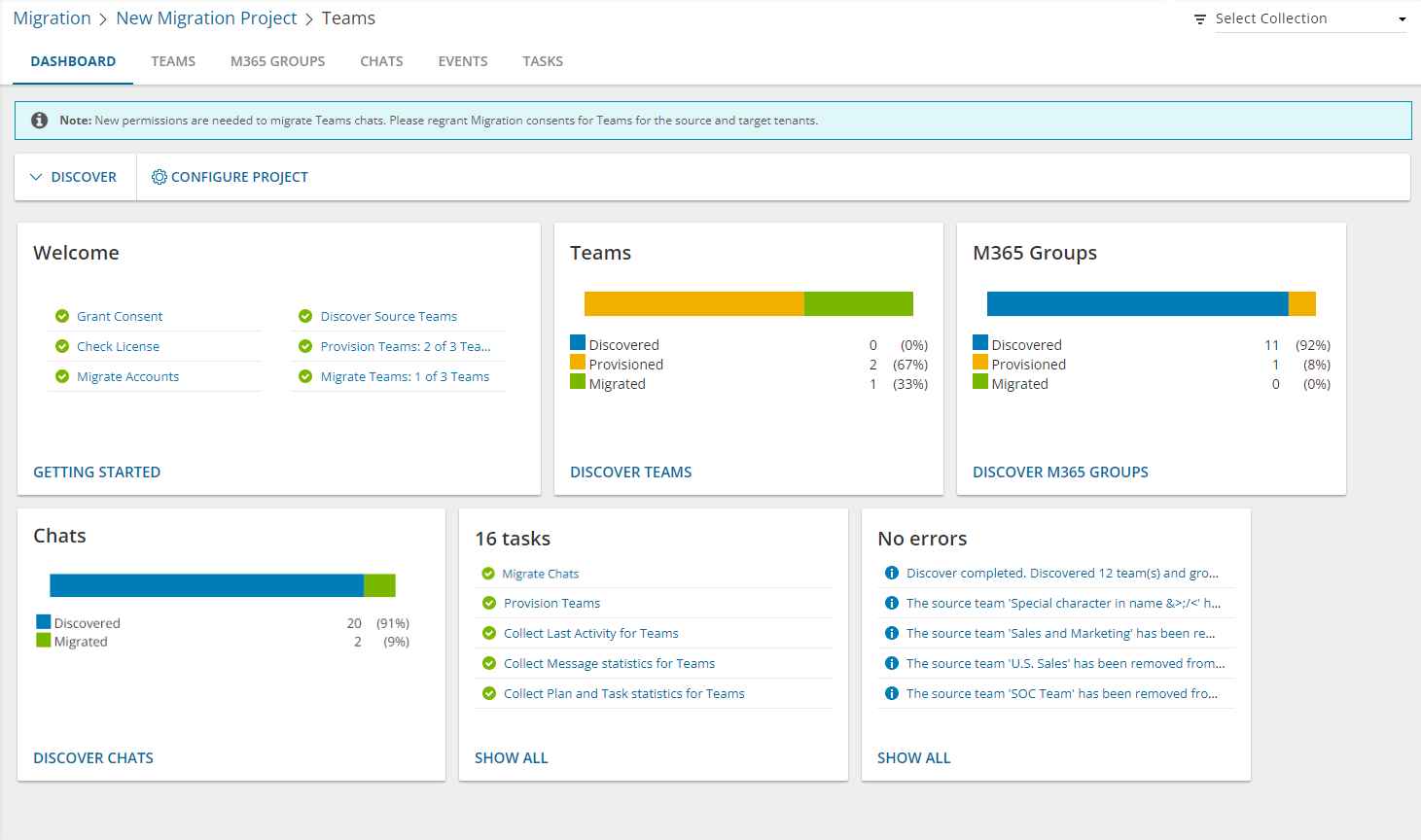The width and height of the screenshot is (1421, 840).
Task: Click the Configure Project gear icon
Action: click(x=160, y=177)
